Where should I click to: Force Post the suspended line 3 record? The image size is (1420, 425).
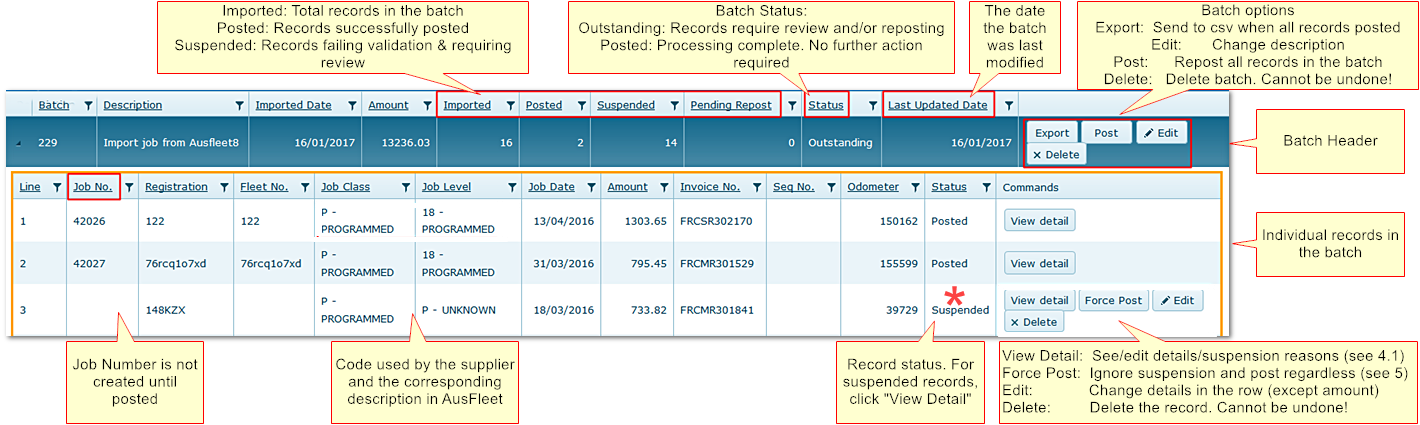click(1114, 300)
